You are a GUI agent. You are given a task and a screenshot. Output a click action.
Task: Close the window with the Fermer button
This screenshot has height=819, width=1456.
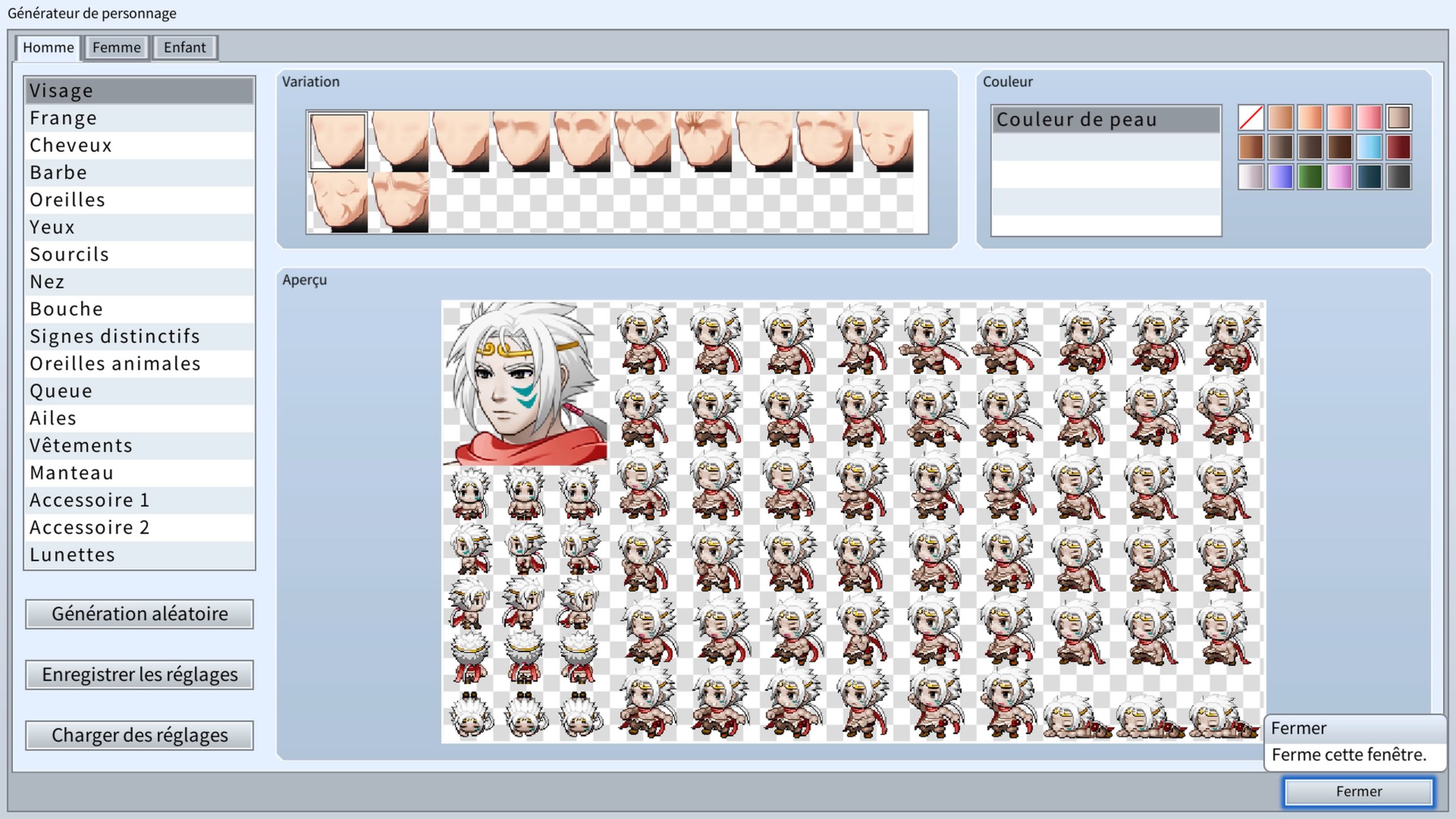(1358, 791)
